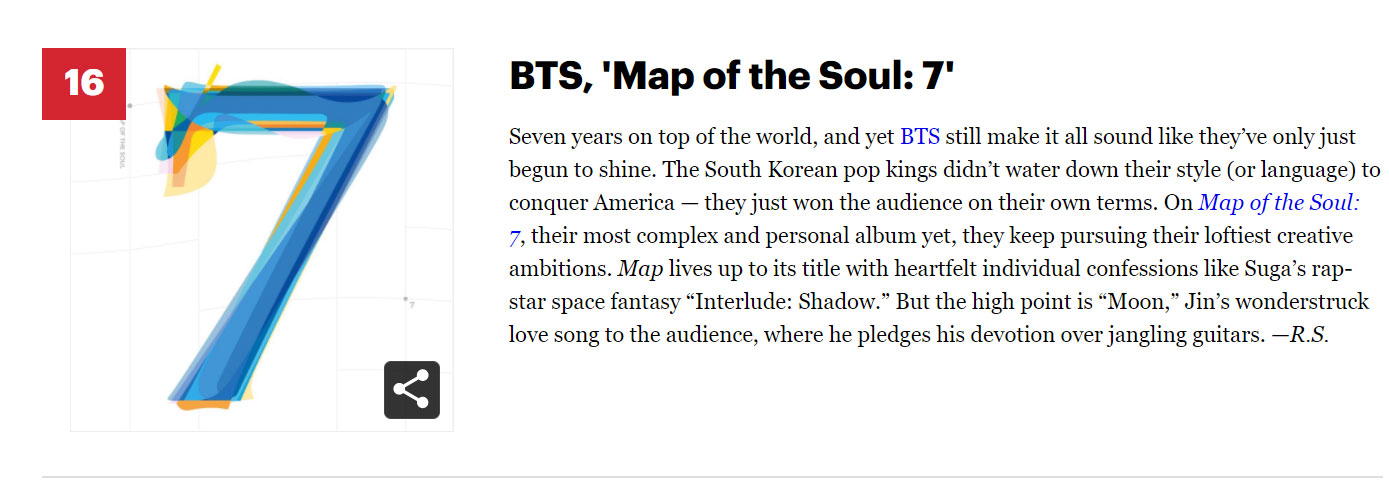The image size is (1389, 498).
Task: Click the tiny grey 7 label on artwork
Action: tap(412, 304)
